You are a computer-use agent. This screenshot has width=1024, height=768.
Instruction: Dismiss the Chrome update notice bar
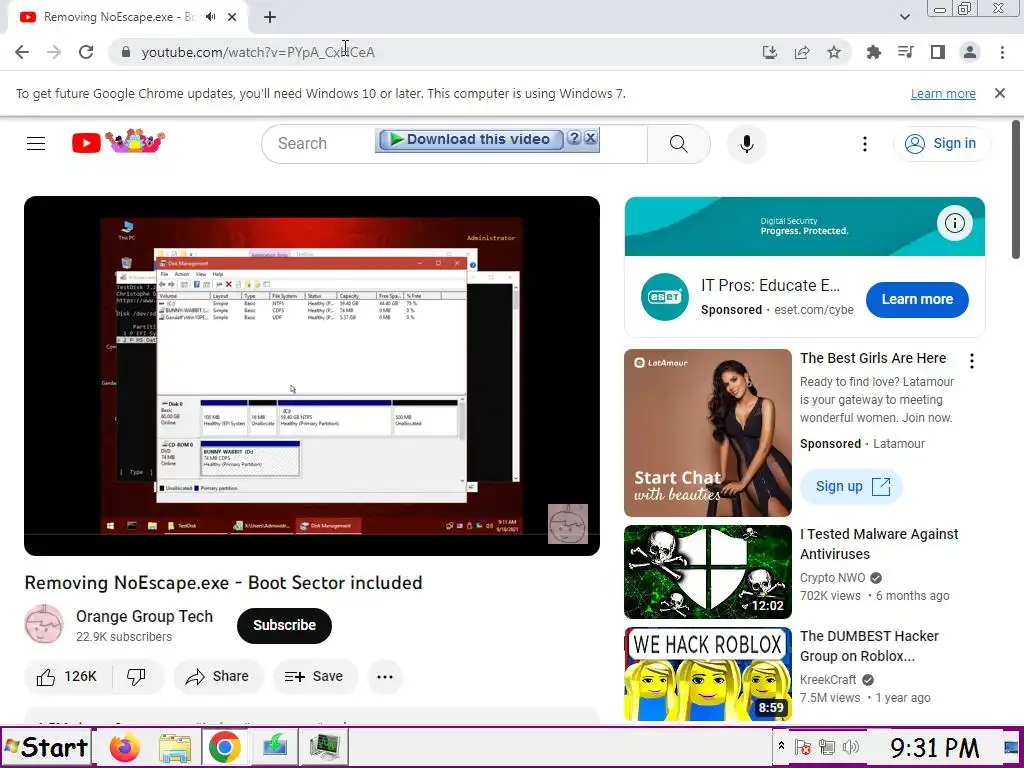tap(1000, 93)
